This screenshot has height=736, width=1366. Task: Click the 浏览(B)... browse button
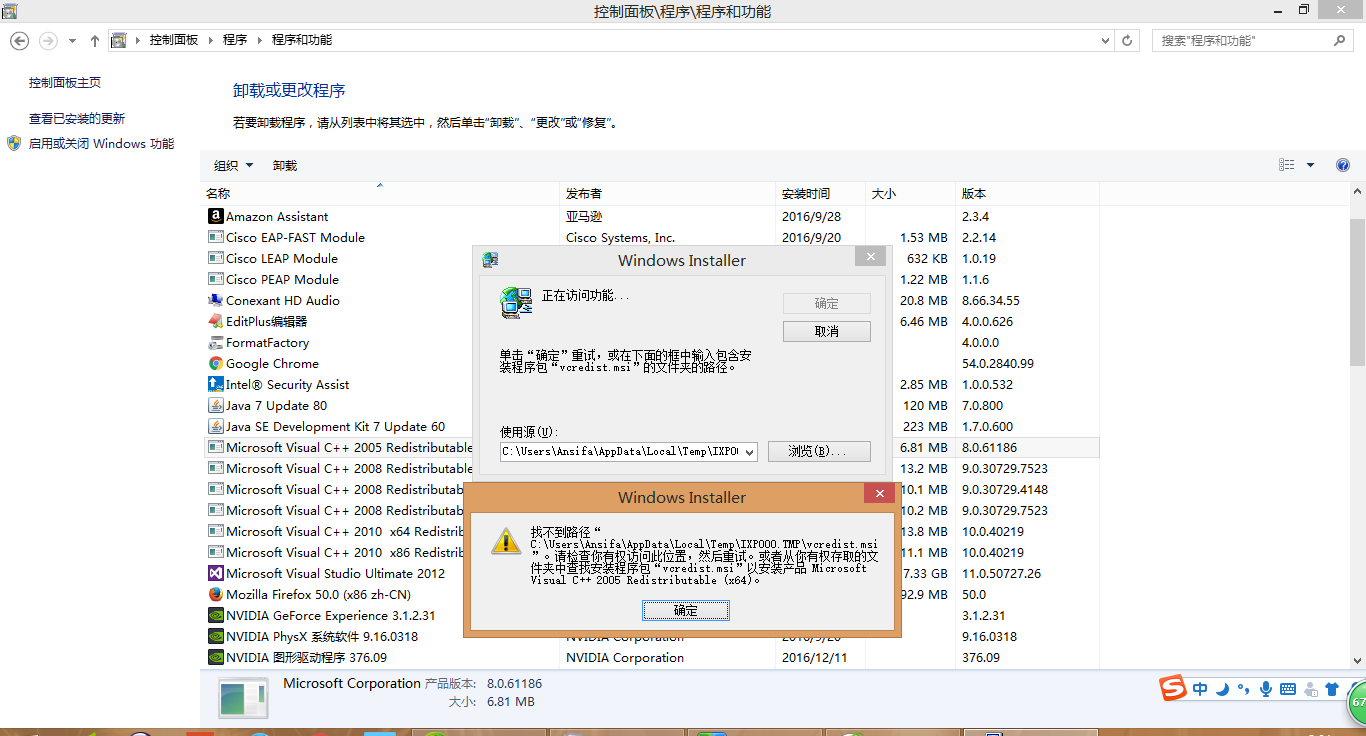(x=819, y=451)
